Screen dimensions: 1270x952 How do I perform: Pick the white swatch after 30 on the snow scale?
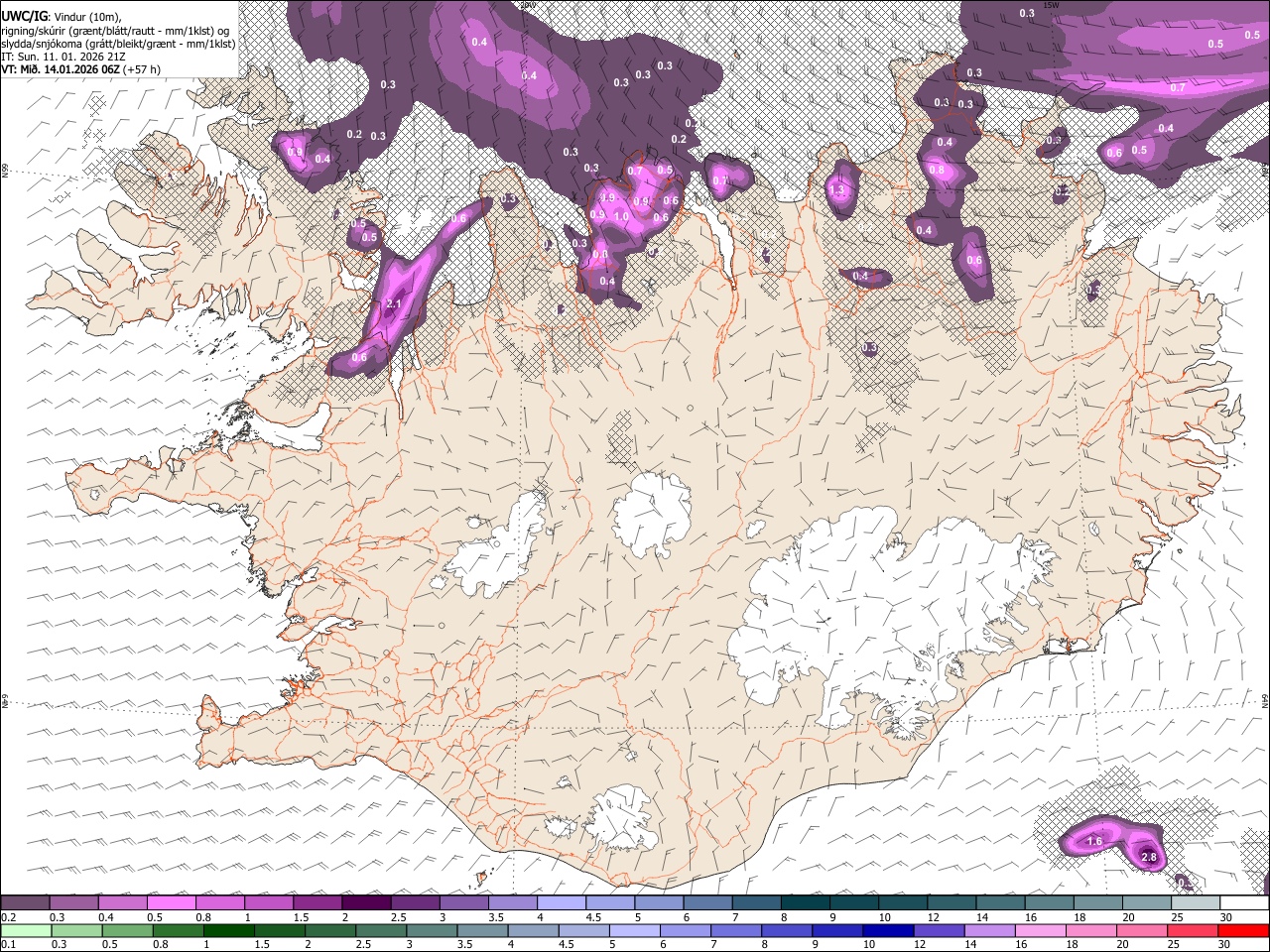click(1244, 903)
